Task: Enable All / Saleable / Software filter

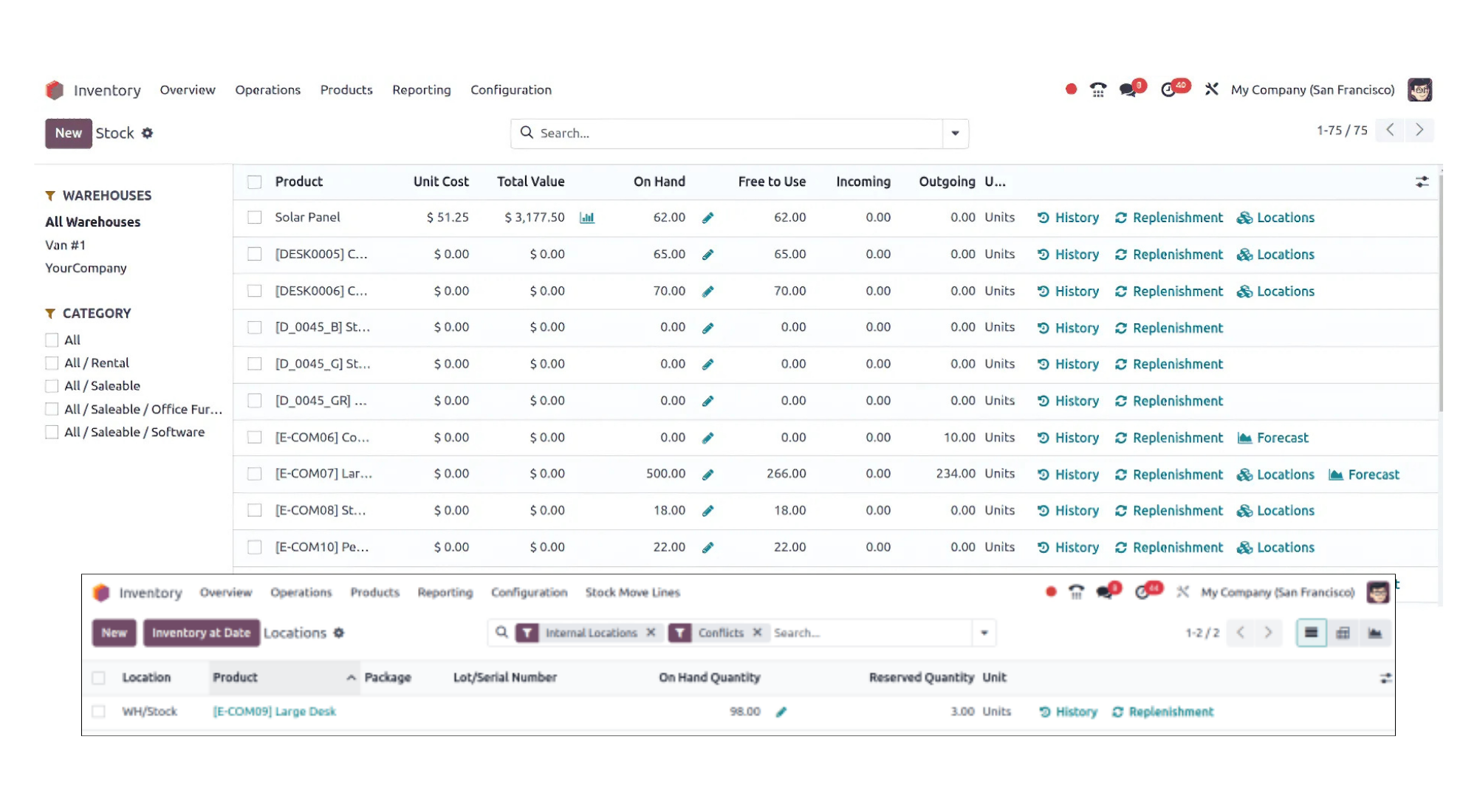Action: (x=52, y=432)
